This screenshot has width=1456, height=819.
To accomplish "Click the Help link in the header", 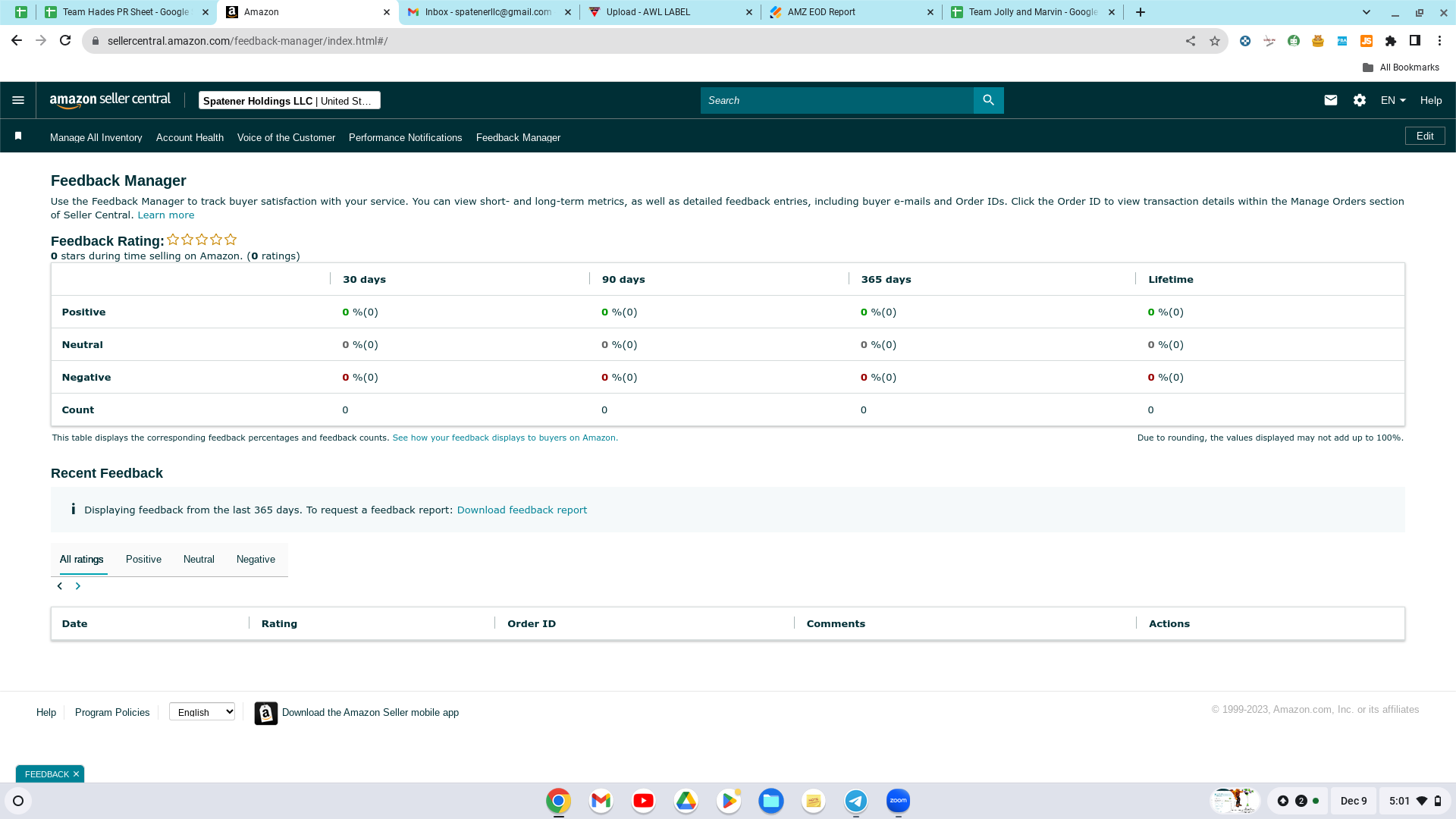I will (1431, 100).
